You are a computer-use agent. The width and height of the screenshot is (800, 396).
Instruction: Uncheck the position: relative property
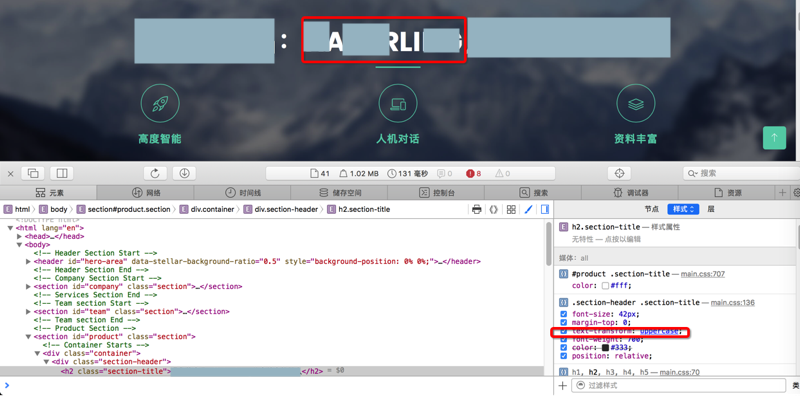tap(564, 356)
